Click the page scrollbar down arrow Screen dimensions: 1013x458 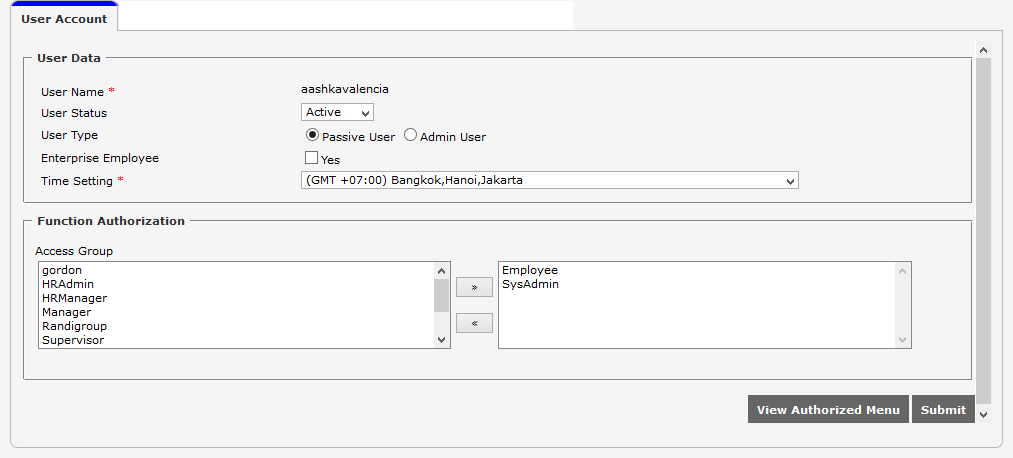click(x=983, y=413)
